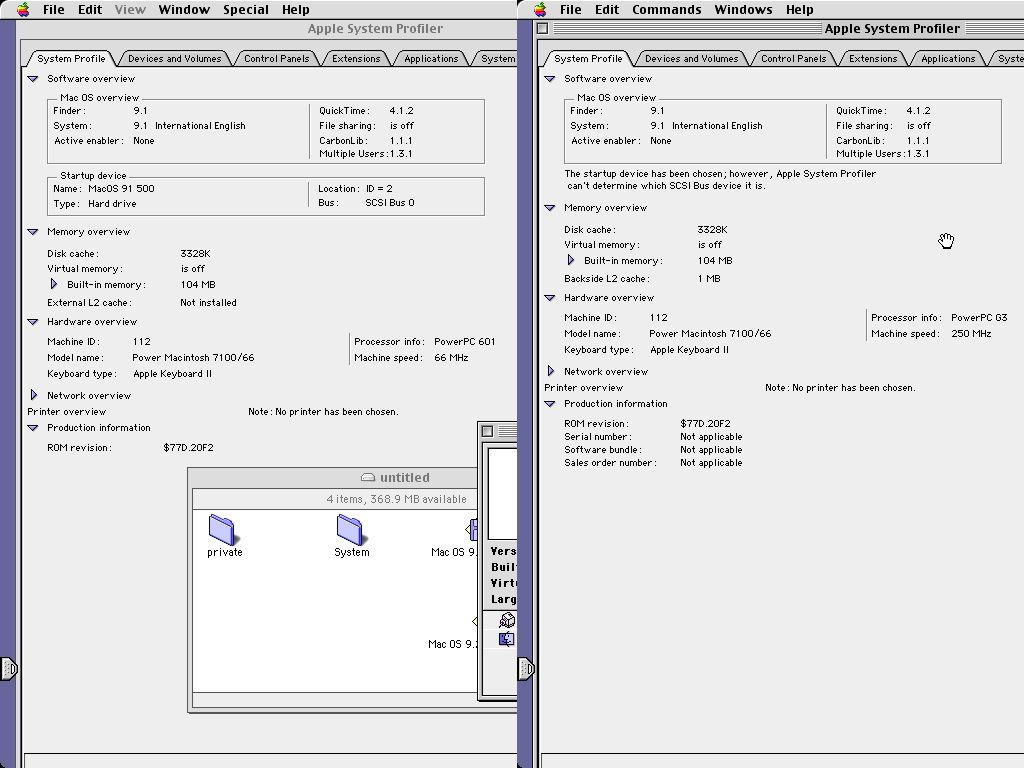Expand Built-in memory above Backside L2 cache
The image size is (1024, 768).
point(571,261)
